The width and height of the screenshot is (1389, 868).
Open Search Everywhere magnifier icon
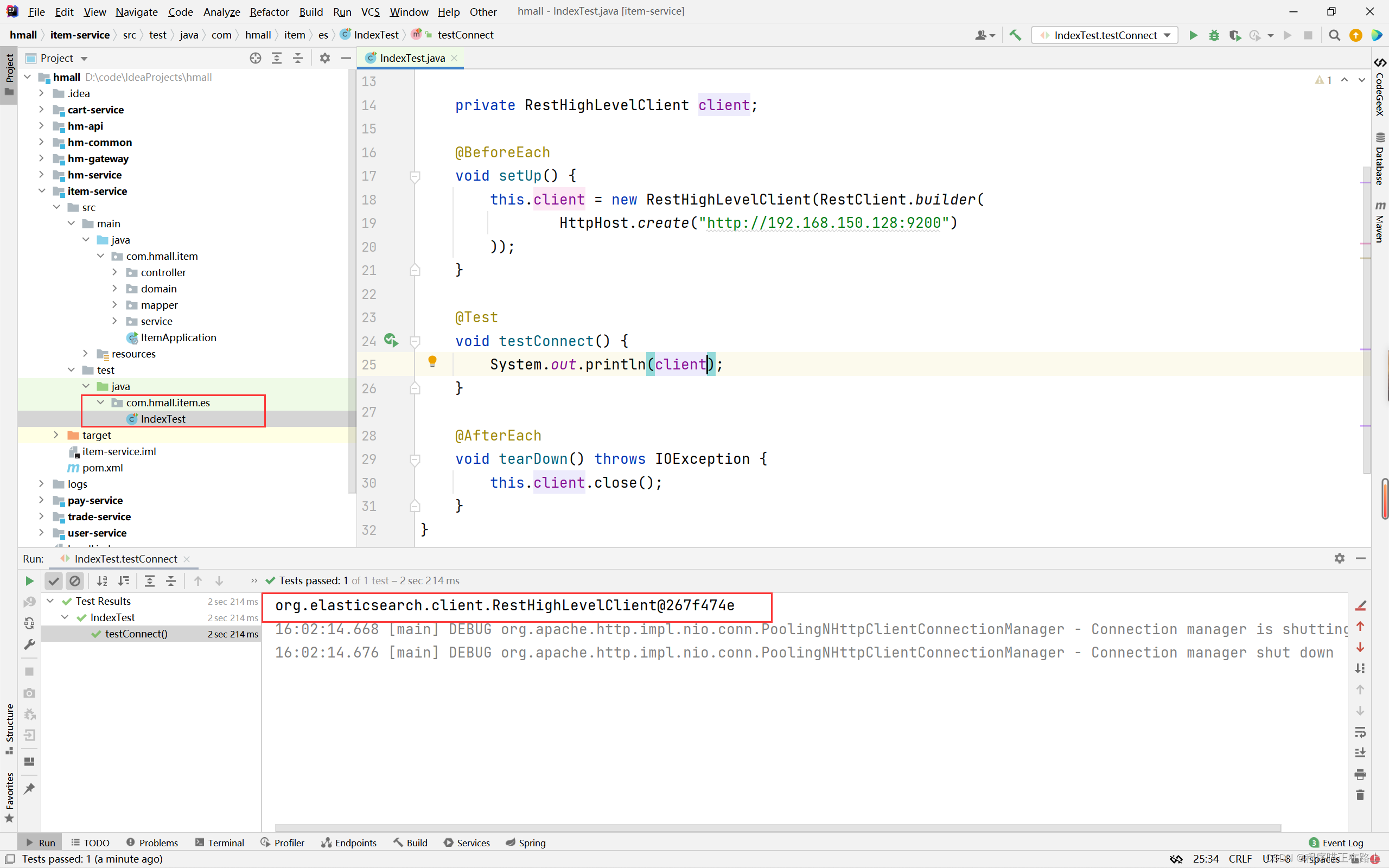click(1334, 35)
